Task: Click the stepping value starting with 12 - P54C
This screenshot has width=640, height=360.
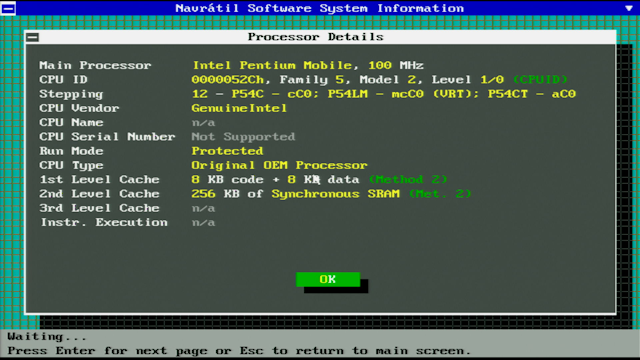Action: click(384, 94)
